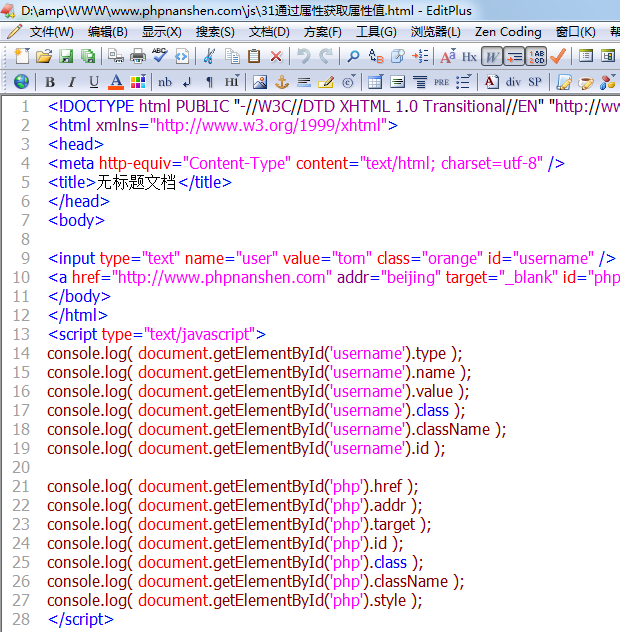View in browser globe icon
This screenshot has width=620, height=632.
(21, 82)
